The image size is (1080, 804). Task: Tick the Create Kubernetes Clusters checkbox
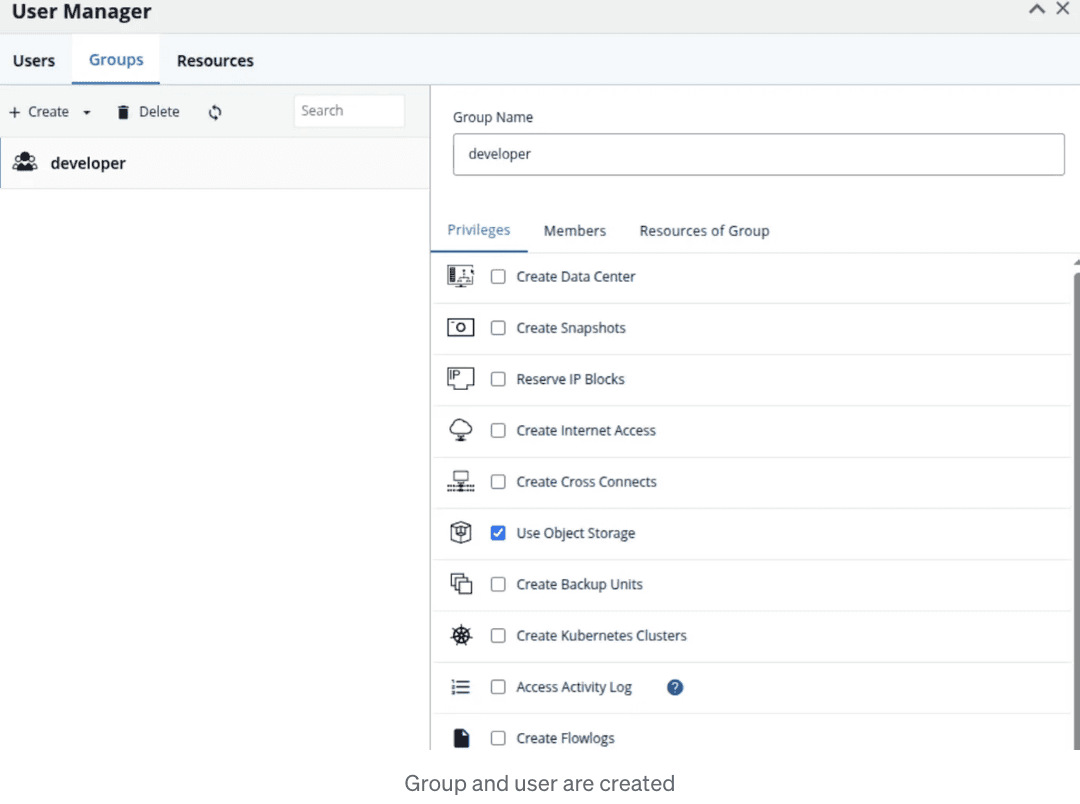tap(498, 635)
